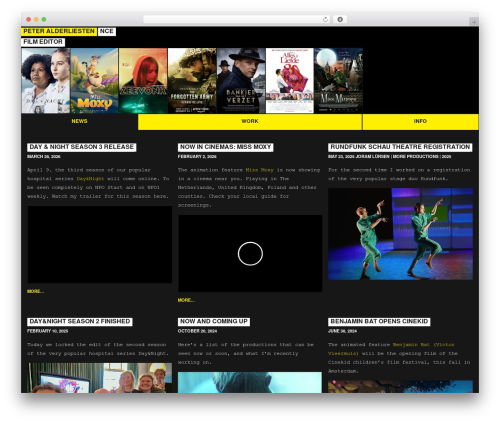
Task: Open Day & Night Season 3 Release post
Action: [x=82, y=147]
